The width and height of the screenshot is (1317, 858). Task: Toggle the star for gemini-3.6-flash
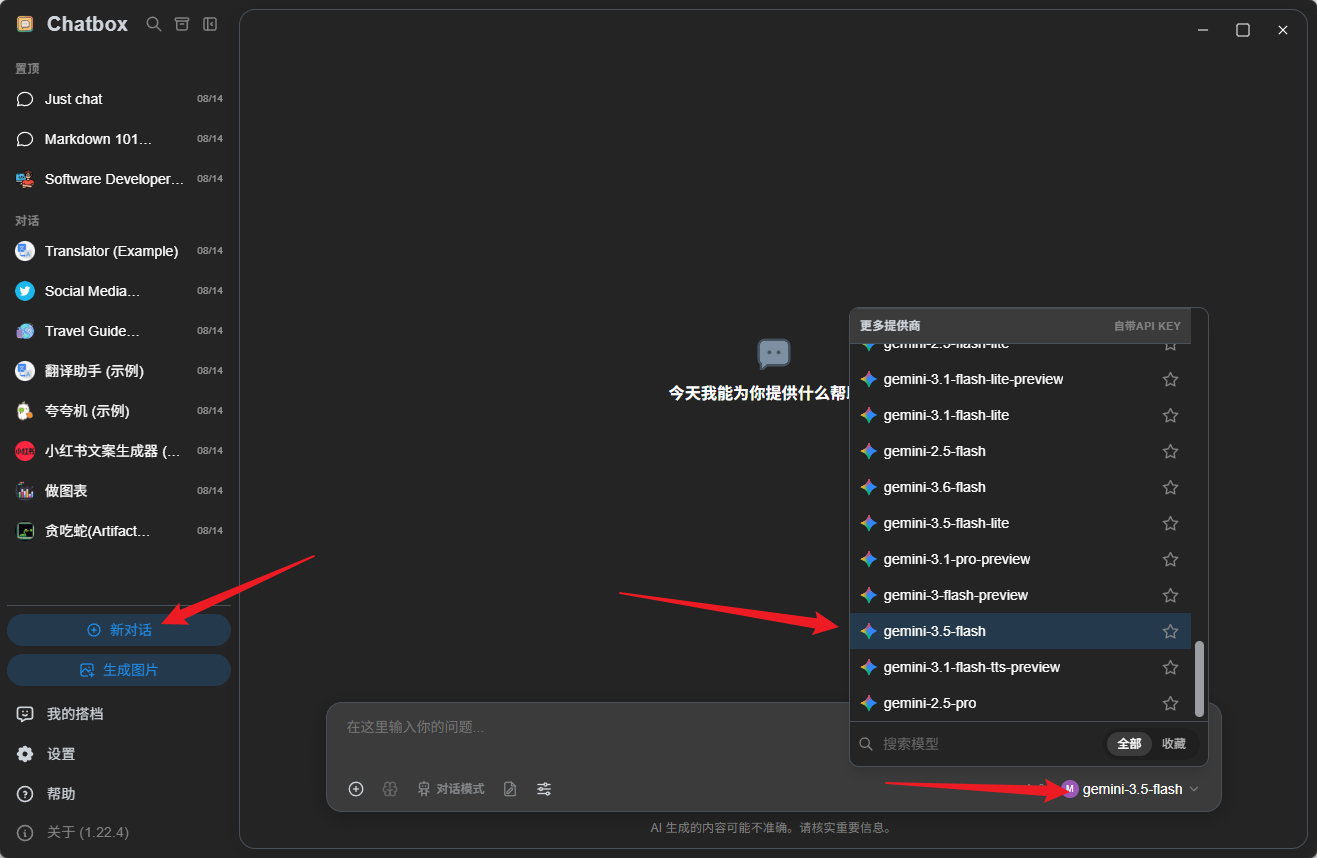coord(1170,487)
